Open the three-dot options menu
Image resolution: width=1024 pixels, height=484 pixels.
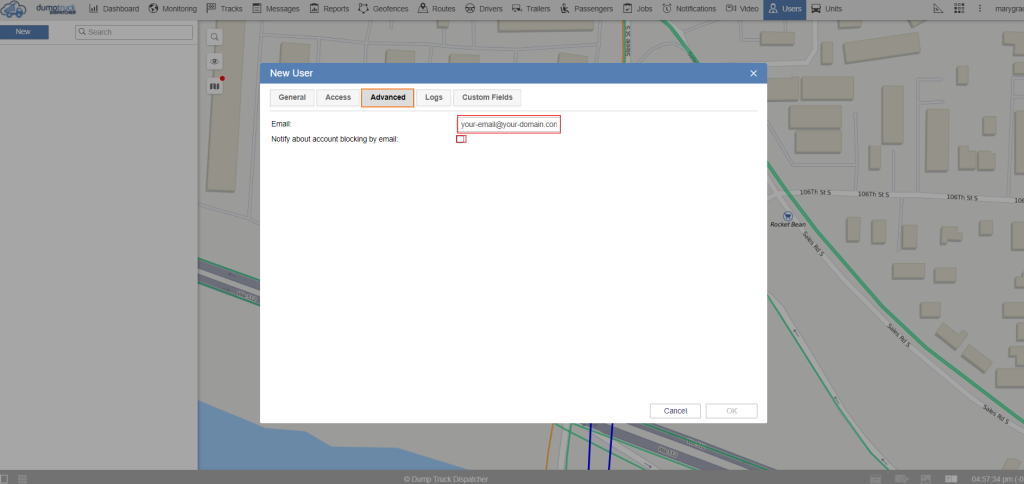point(980,8)
